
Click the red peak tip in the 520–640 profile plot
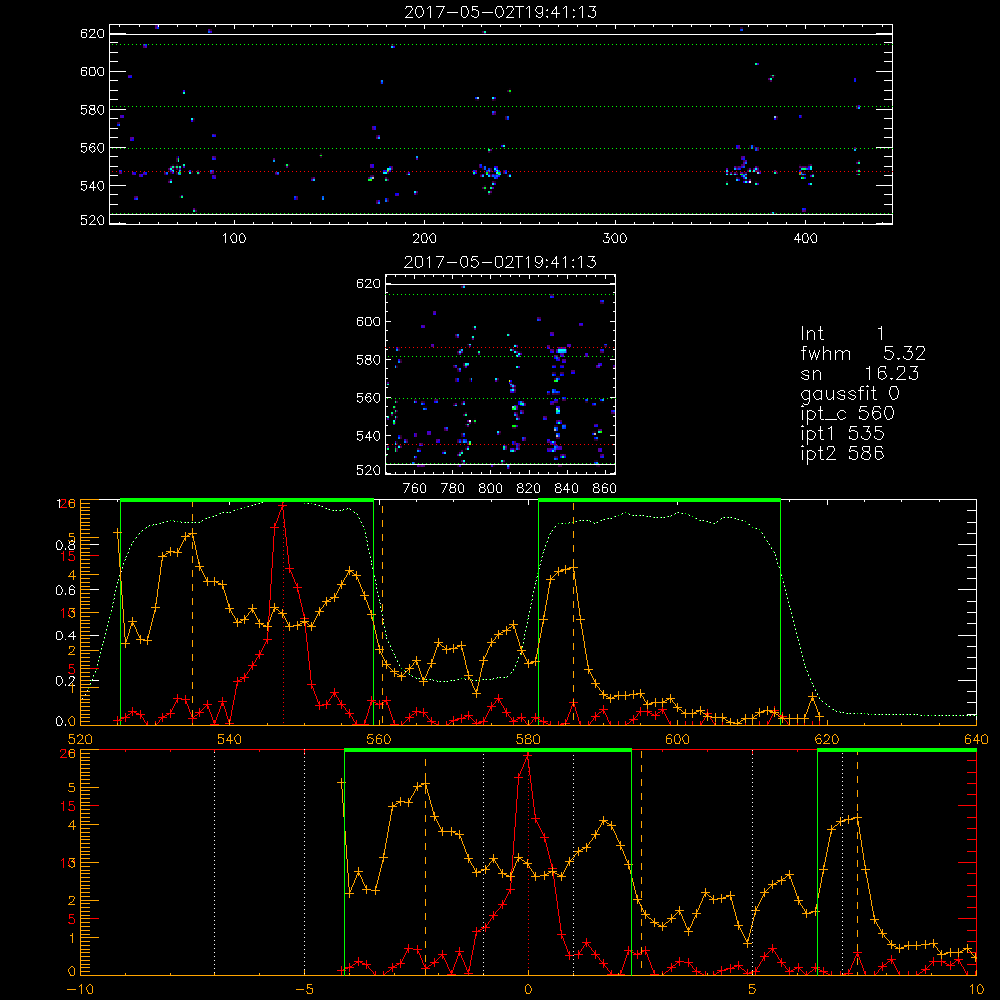283,505
